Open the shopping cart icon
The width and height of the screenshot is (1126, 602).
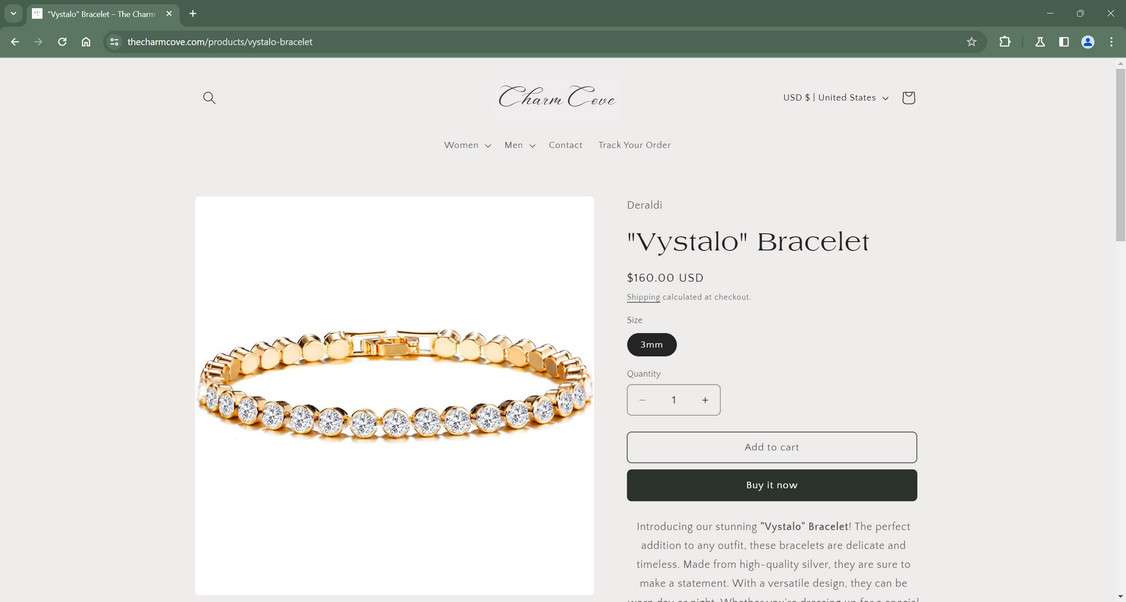pos(908,98)
